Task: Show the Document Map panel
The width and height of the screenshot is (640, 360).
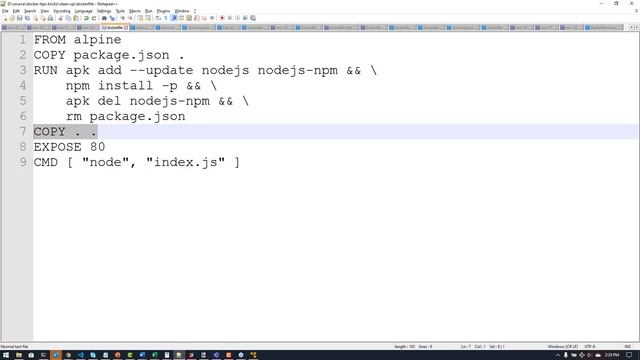Action: [189, 18]
